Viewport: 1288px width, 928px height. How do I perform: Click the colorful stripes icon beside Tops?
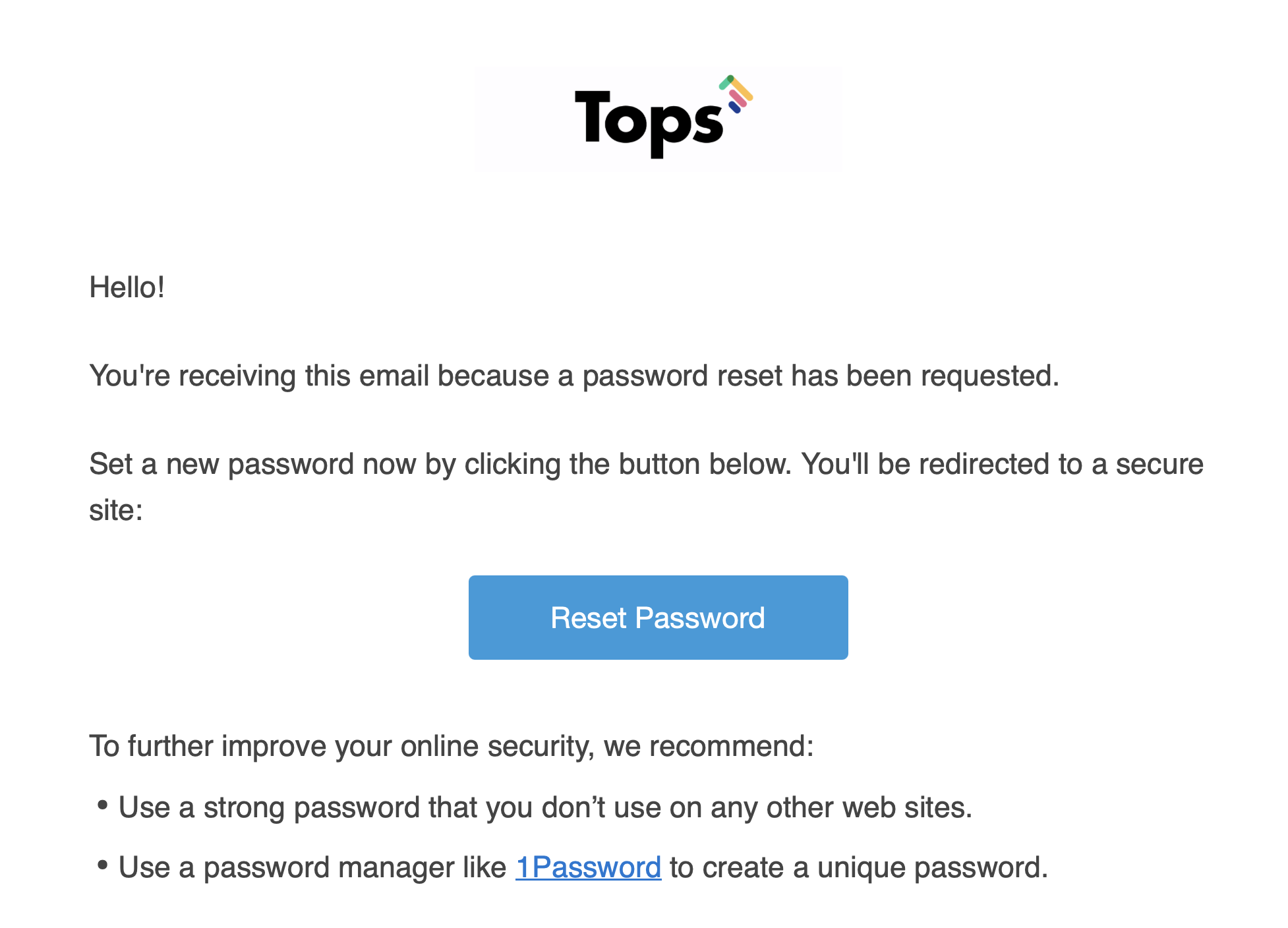click(736, 94)
